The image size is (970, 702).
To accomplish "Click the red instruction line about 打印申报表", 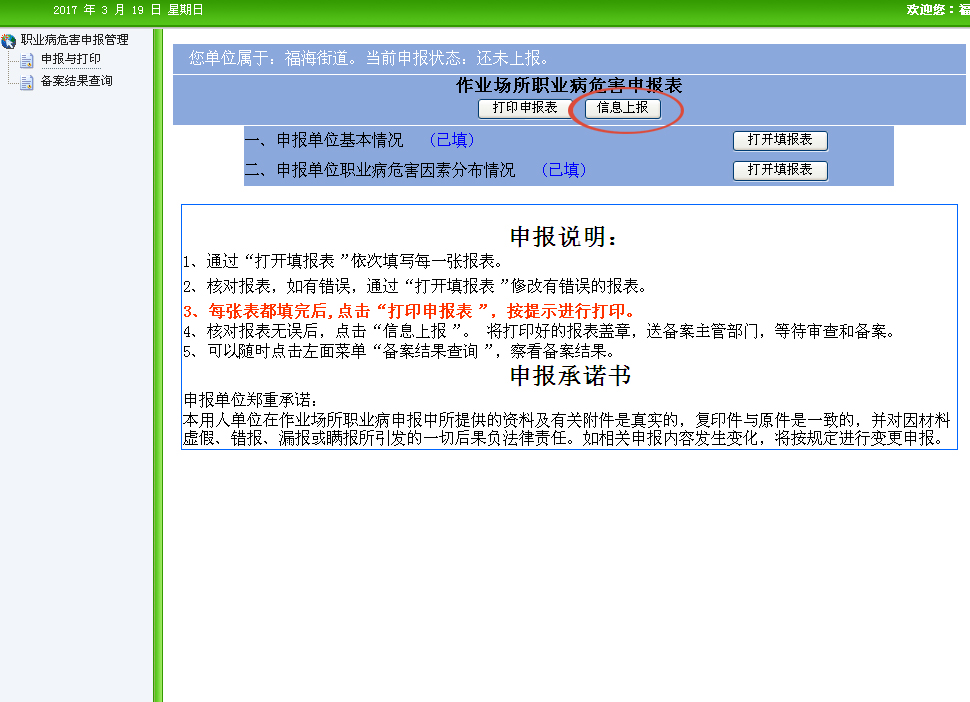I will pos(408,311).
